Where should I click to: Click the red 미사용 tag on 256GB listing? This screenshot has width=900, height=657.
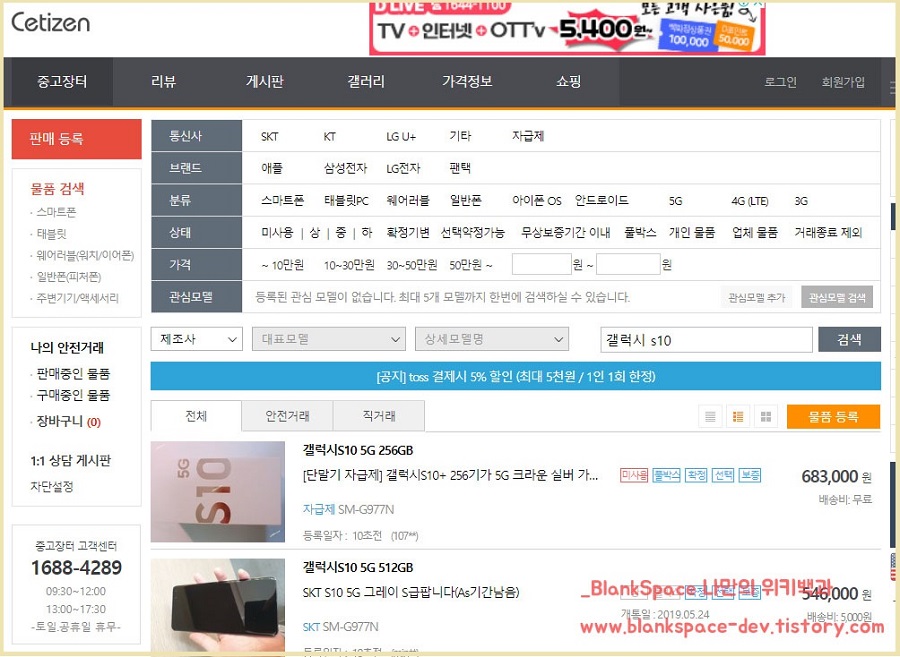coord(634,475)
